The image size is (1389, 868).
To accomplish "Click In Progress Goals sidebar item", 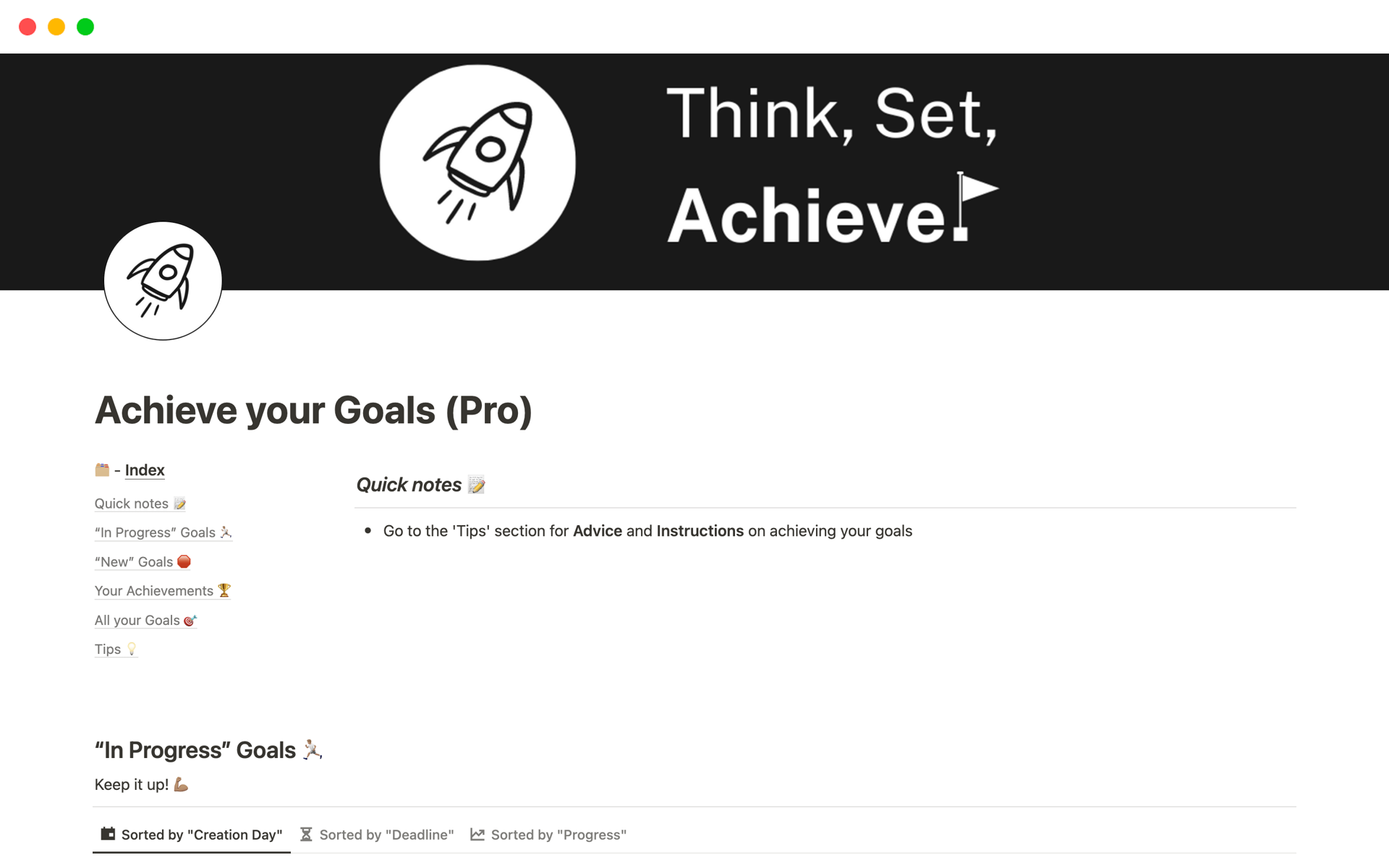I will pyautogui.click(x=162, y=532).
